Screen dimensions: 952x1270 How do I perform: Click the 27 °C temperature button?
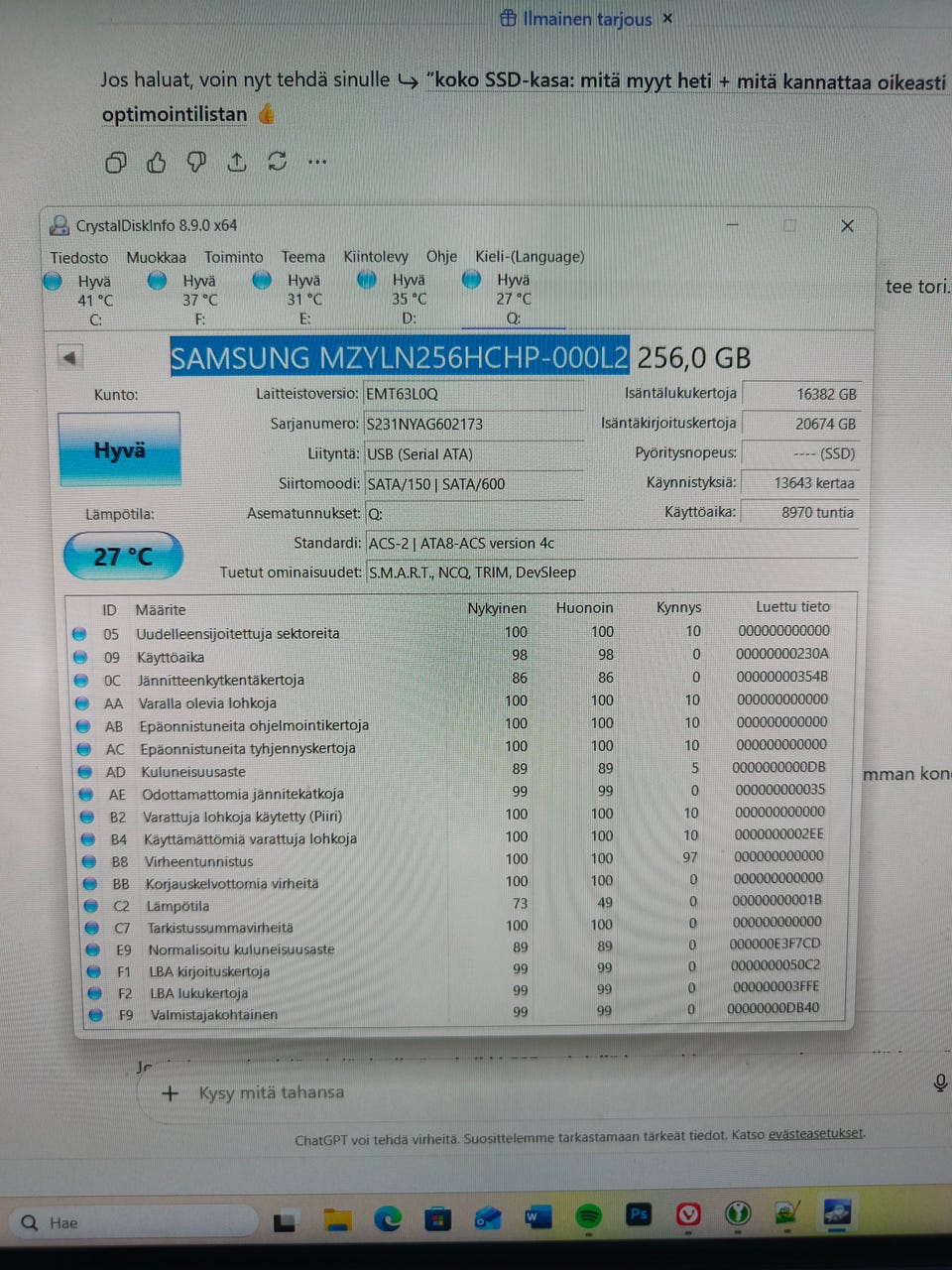click(124, 557)
